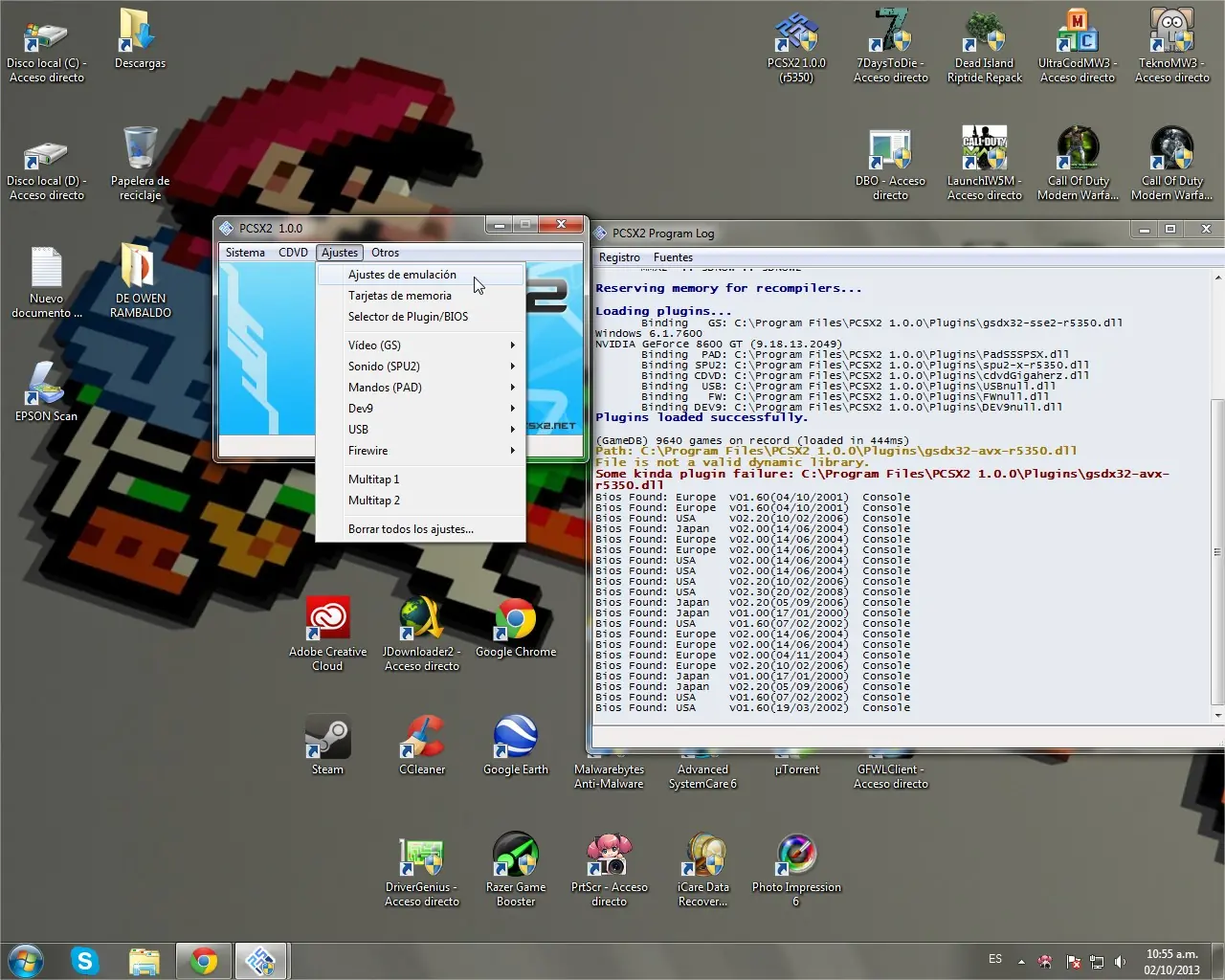Select Papelera de reciclaje icon

point(140,164)
